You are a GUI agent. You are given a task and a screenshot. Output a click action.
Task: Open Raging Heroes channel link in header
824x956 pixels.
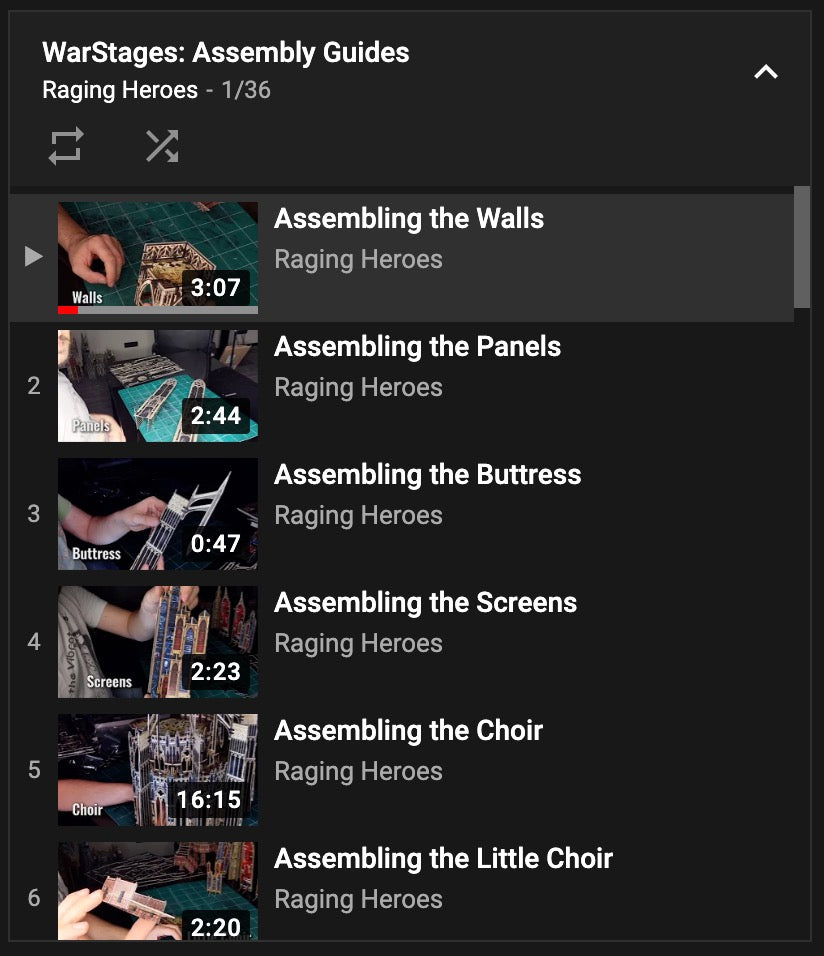[x=120, y=90]
